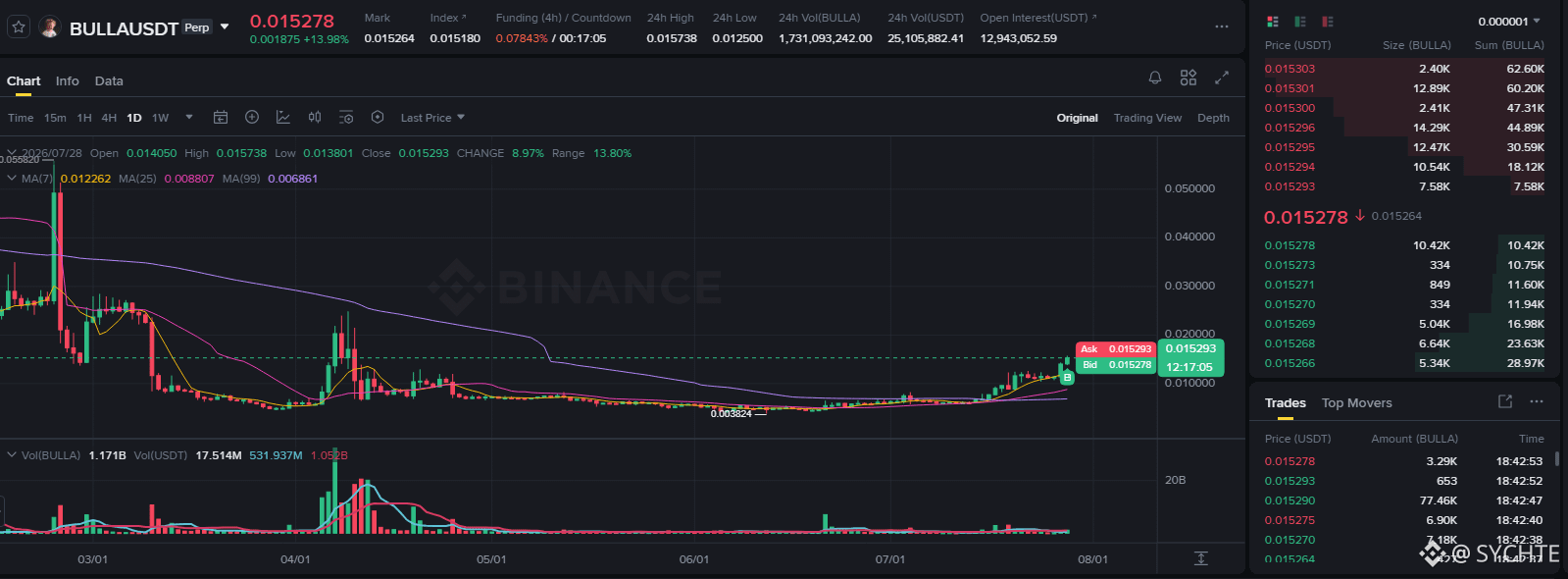
Task: Select the Time interval option
Action: point(21,118)
